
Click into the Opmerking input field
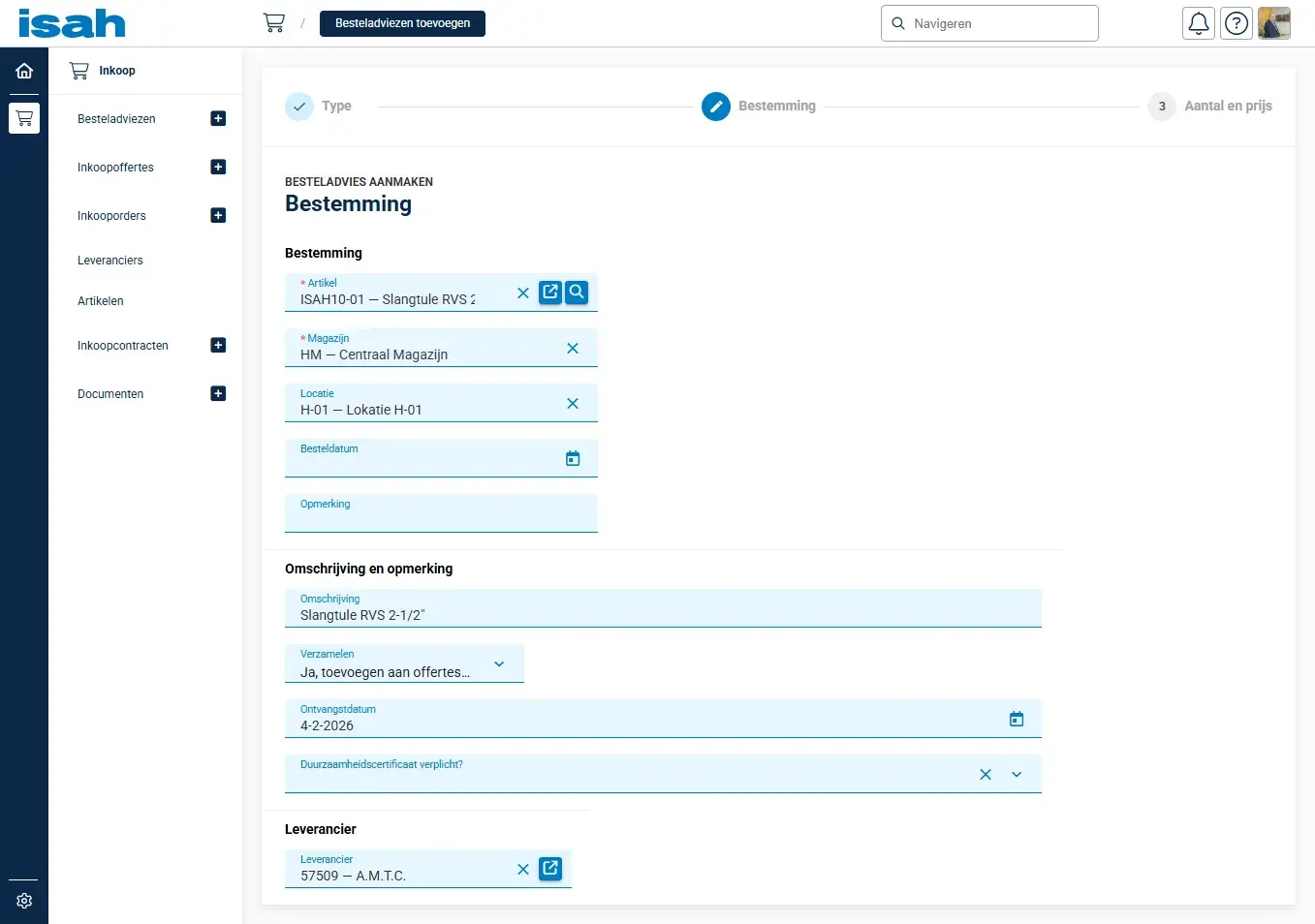pyautogui.click(x=441, y=518)
